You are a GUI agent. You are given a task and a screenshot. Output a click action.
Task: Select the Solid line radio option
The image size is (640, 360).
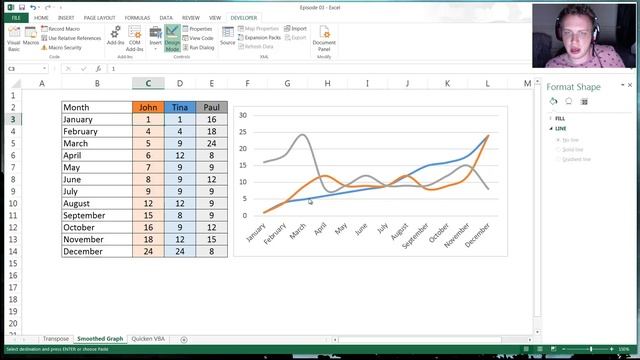coord(558,150)
